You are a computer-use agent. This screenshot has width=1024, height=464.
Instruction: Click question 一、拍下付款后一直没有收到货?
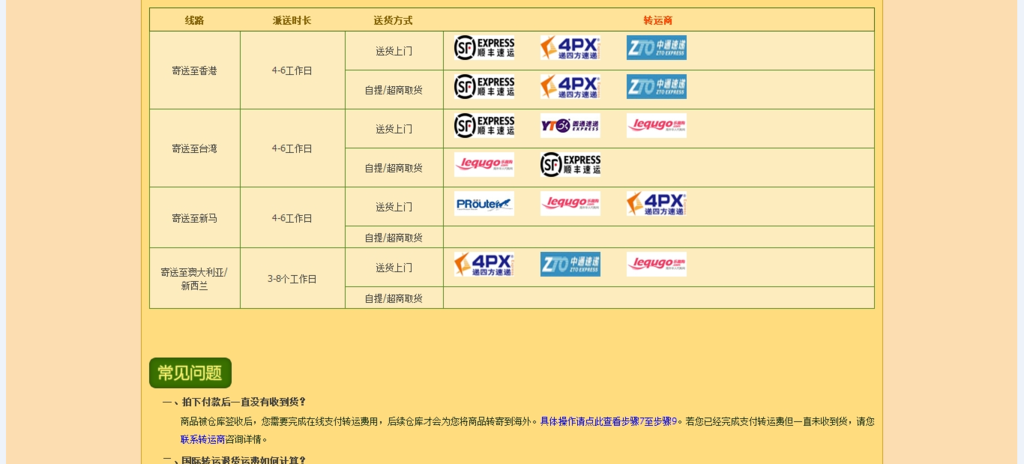click(234, 401)
